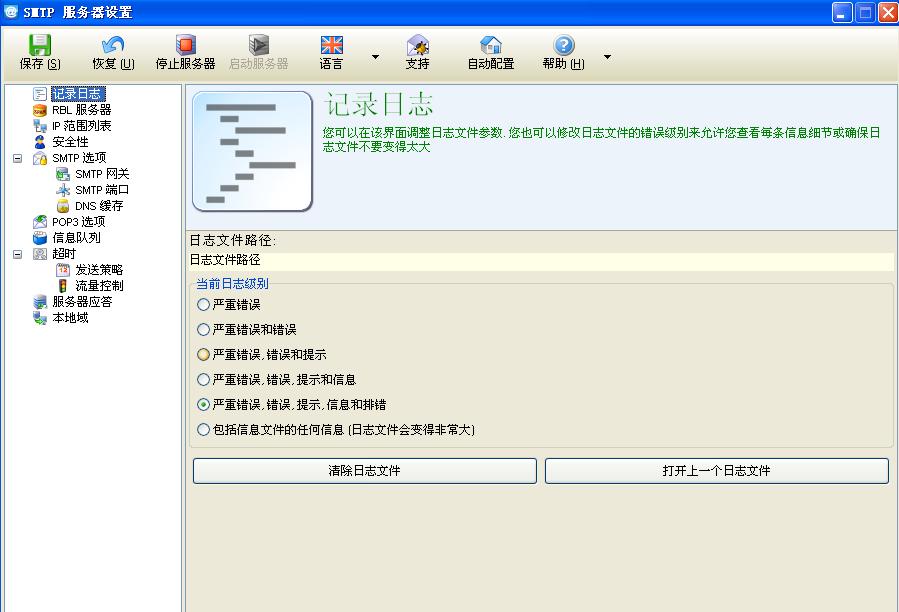Click the blue arrow 恢复 icon
Image resolution: width=899 pixels, height=612 pixels.
pyautogui.click(x=113, y=45)
